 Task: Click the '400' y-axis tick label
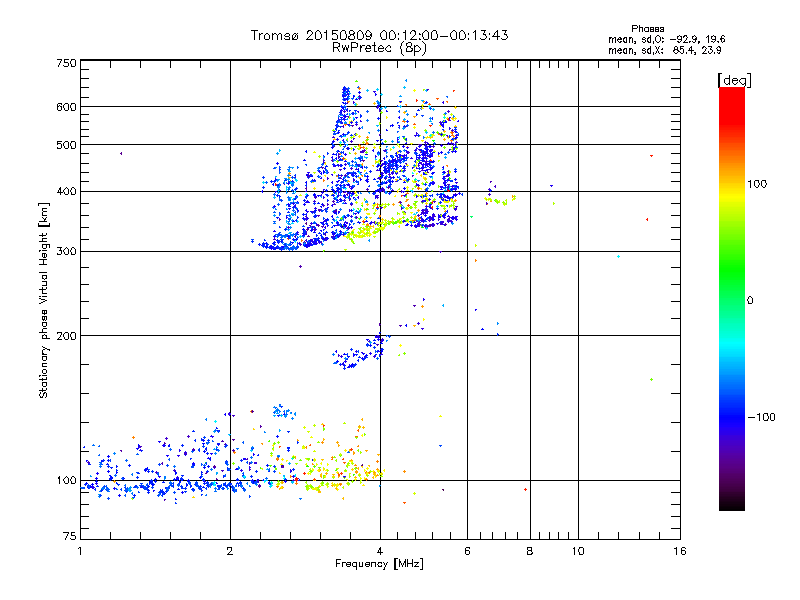67,192
